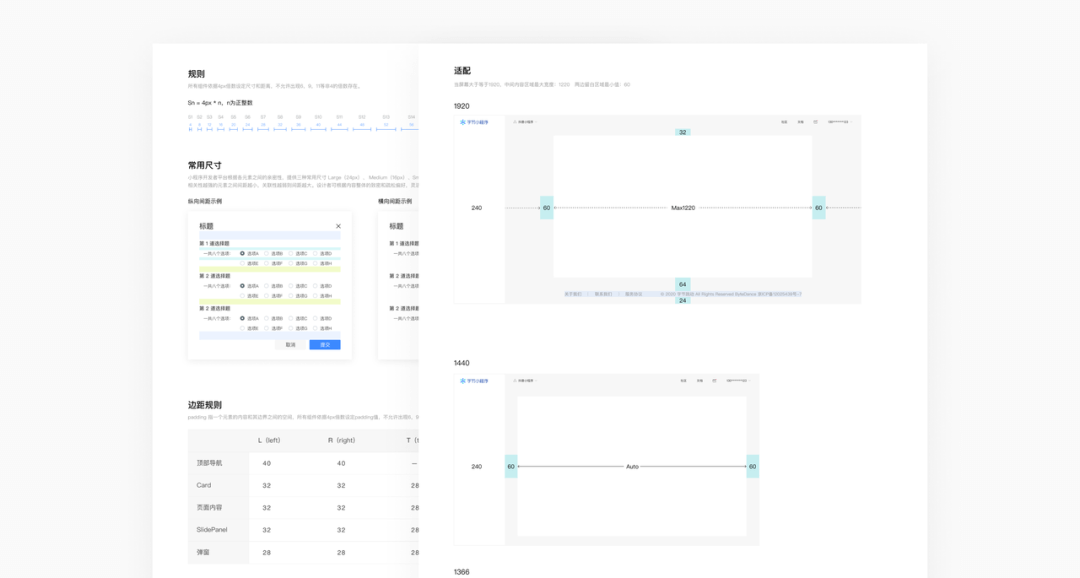Click the 取消 button in the dialog
The image size is (1080, 578).
point(291,344)
